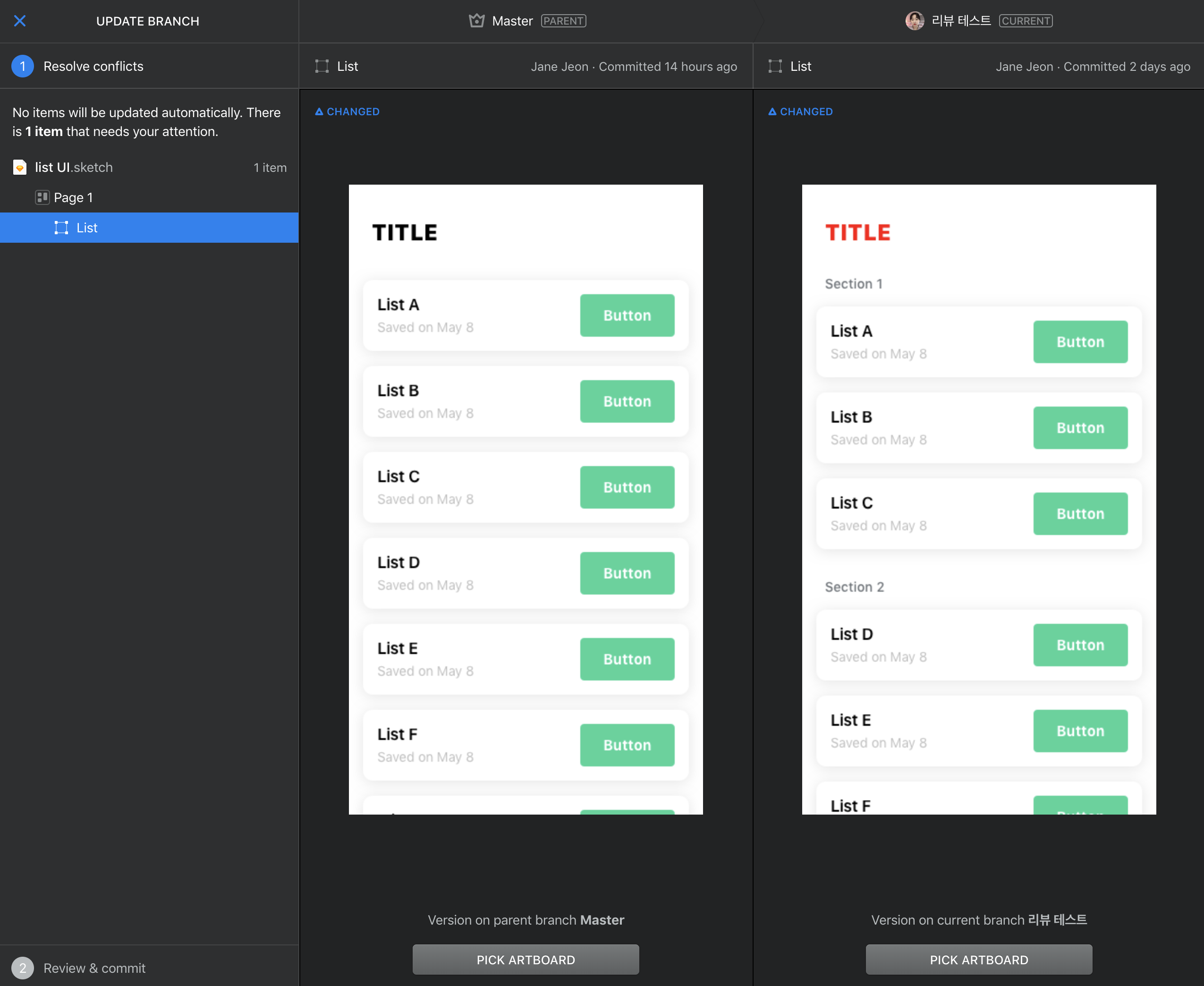Click the red TITLE artboard preview
The image size is (1204, 986).
(x=978, y=499)
